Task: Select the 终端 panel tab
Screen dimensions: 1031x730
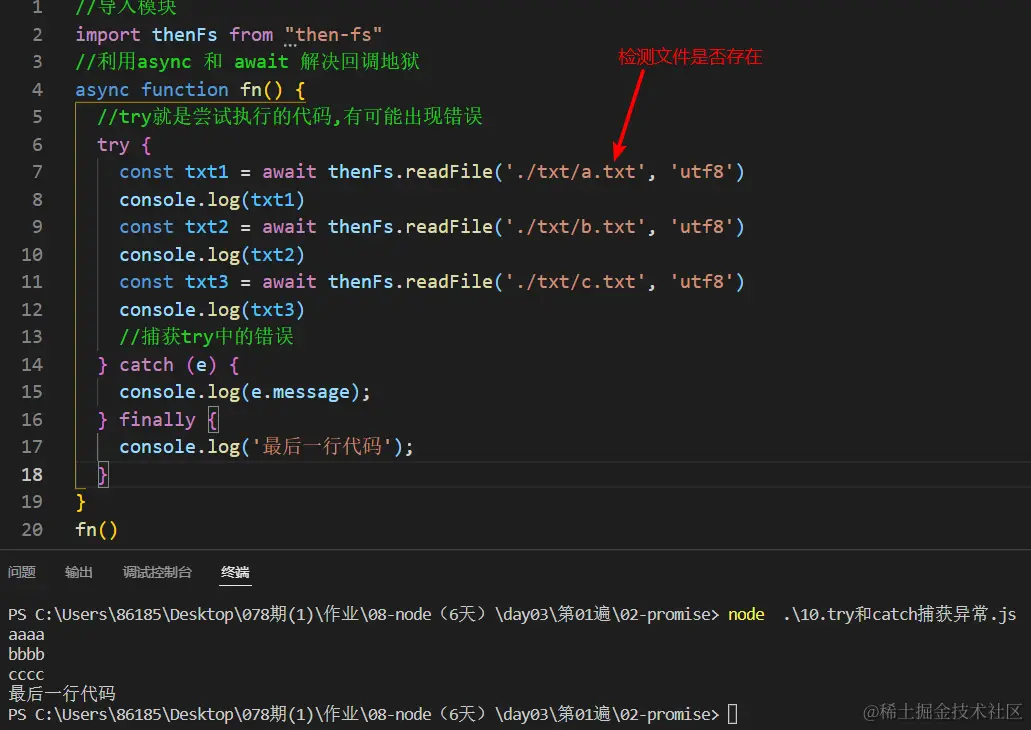Action: [x=235, y=572]
